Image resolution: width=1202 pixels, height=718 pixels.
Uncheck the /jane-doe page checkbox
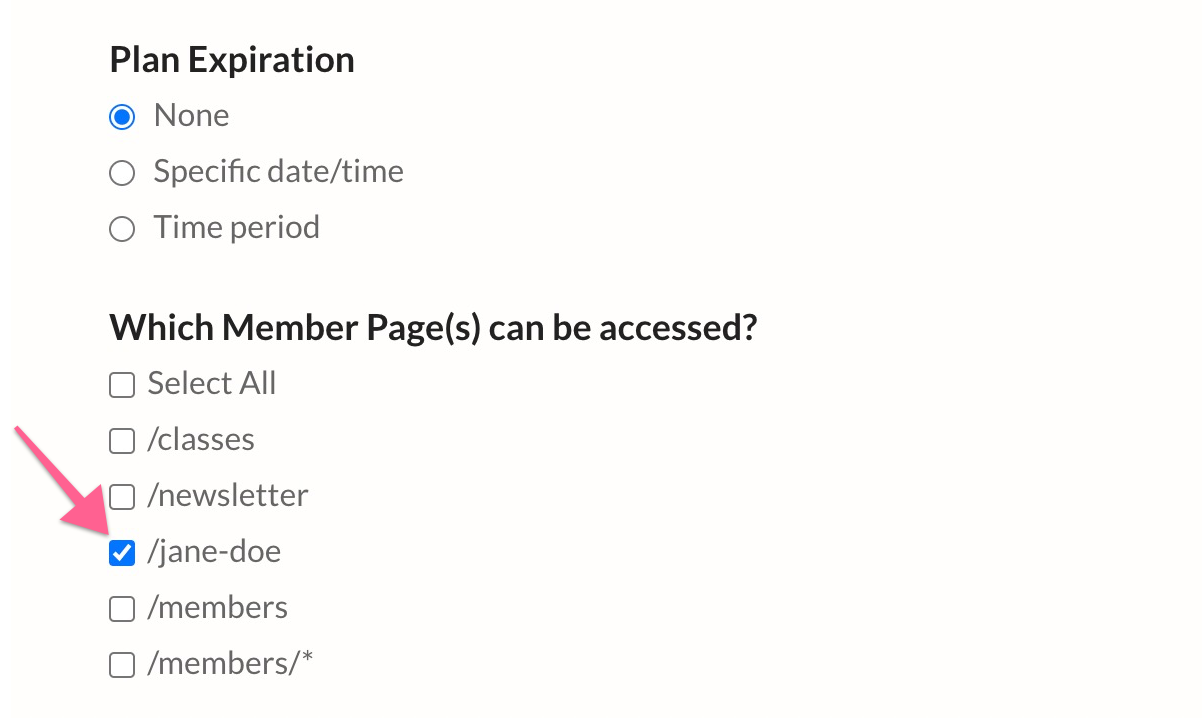[121, 552]
